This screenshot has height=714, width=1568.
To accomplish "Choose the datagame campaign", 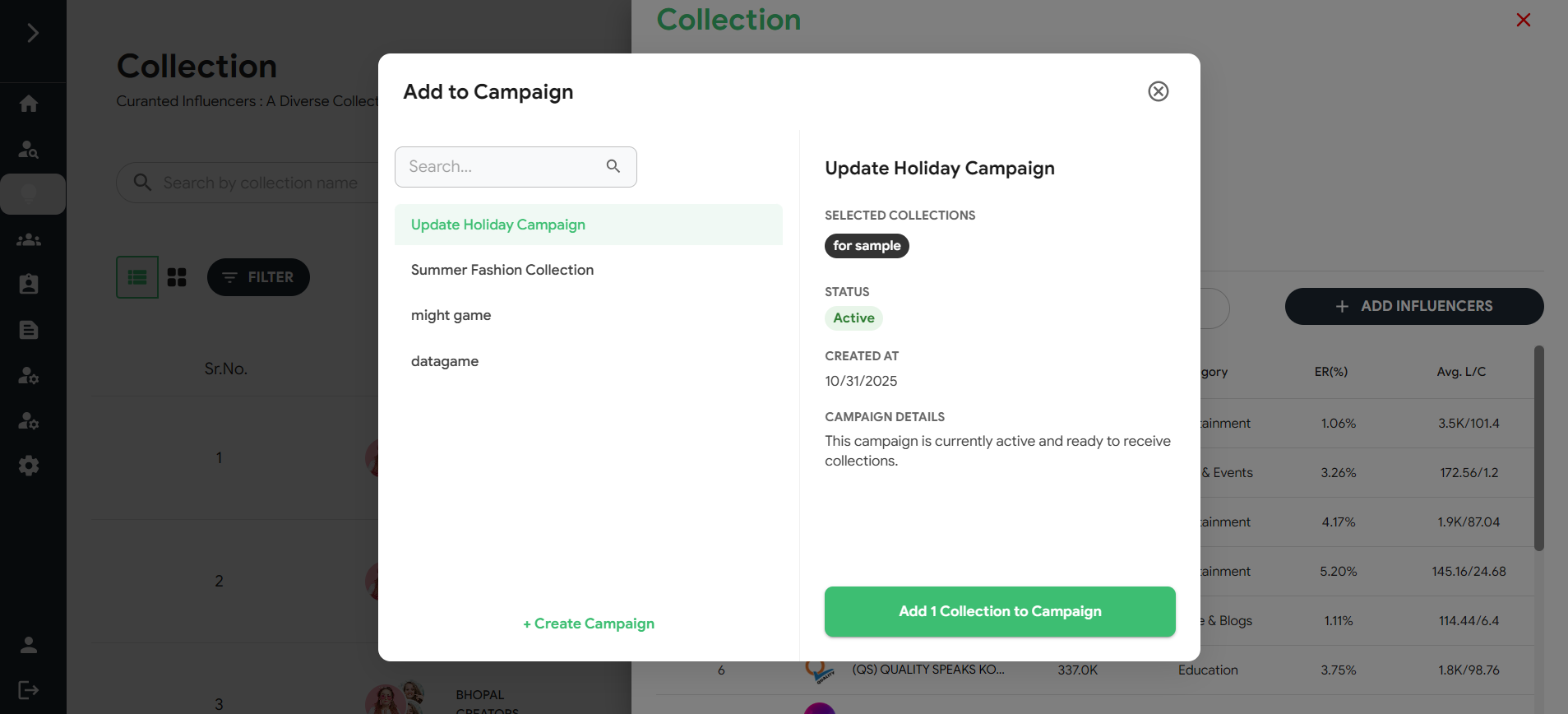I will click(445, 361).
